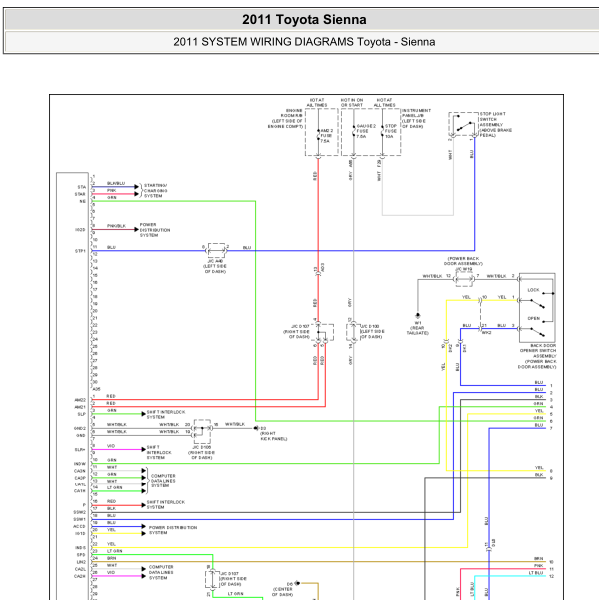Image resolution: width=599 pixels, height=600 pixels.
Task: Select the "HOT IN ON OR START" label
Action: coord(352,102)
